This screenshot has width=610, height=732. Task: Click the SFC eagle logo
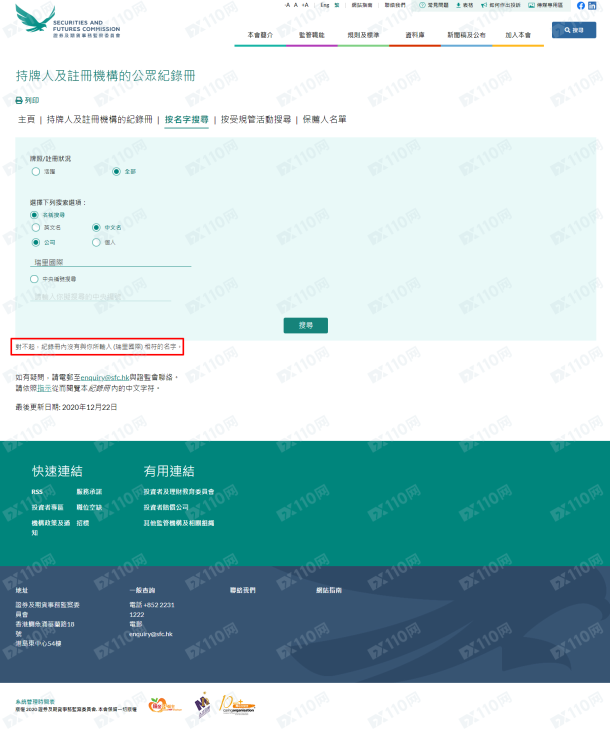click(35, 19)
